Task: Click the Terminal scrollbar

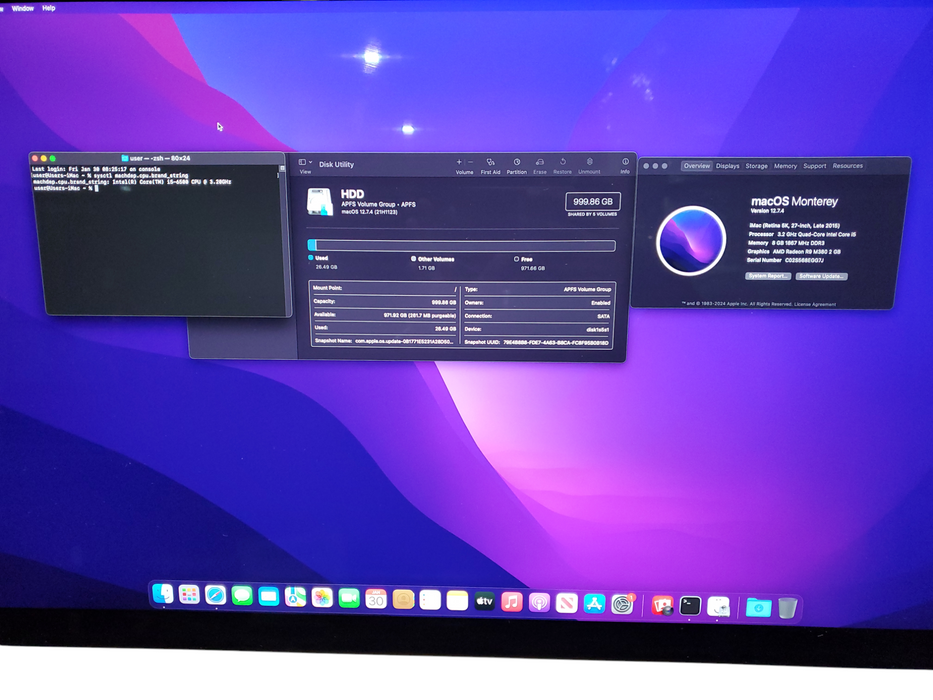Action: click(282, 238)
